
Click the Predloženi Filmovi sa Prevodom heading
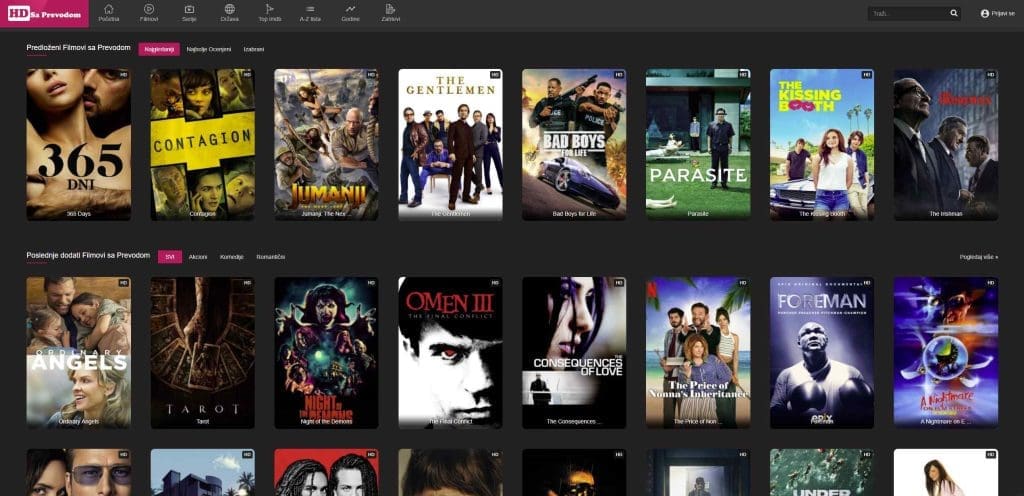tap(78, 48)
